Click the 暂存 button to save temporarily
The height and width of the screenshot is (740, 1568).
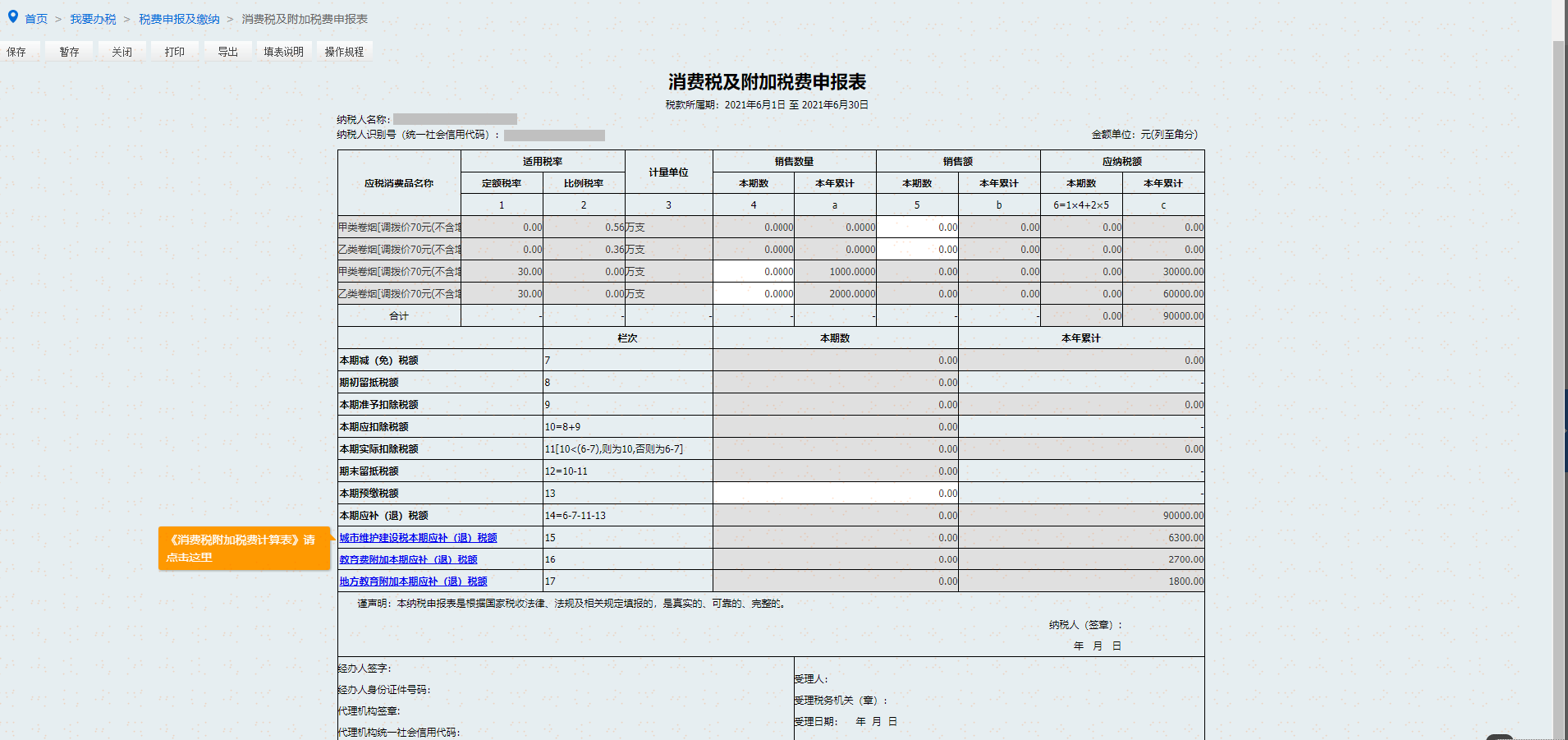coord(69,52)
